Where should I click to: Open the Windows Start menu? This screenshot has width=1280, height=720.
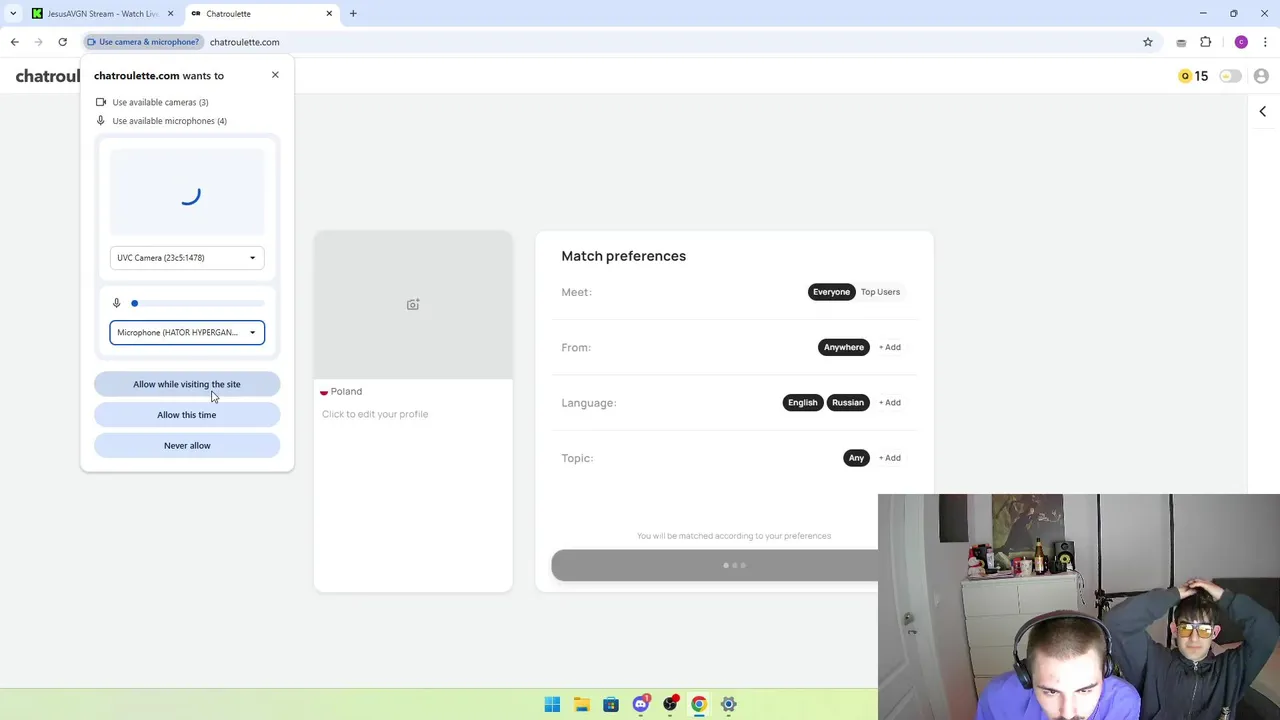(552, 704)
